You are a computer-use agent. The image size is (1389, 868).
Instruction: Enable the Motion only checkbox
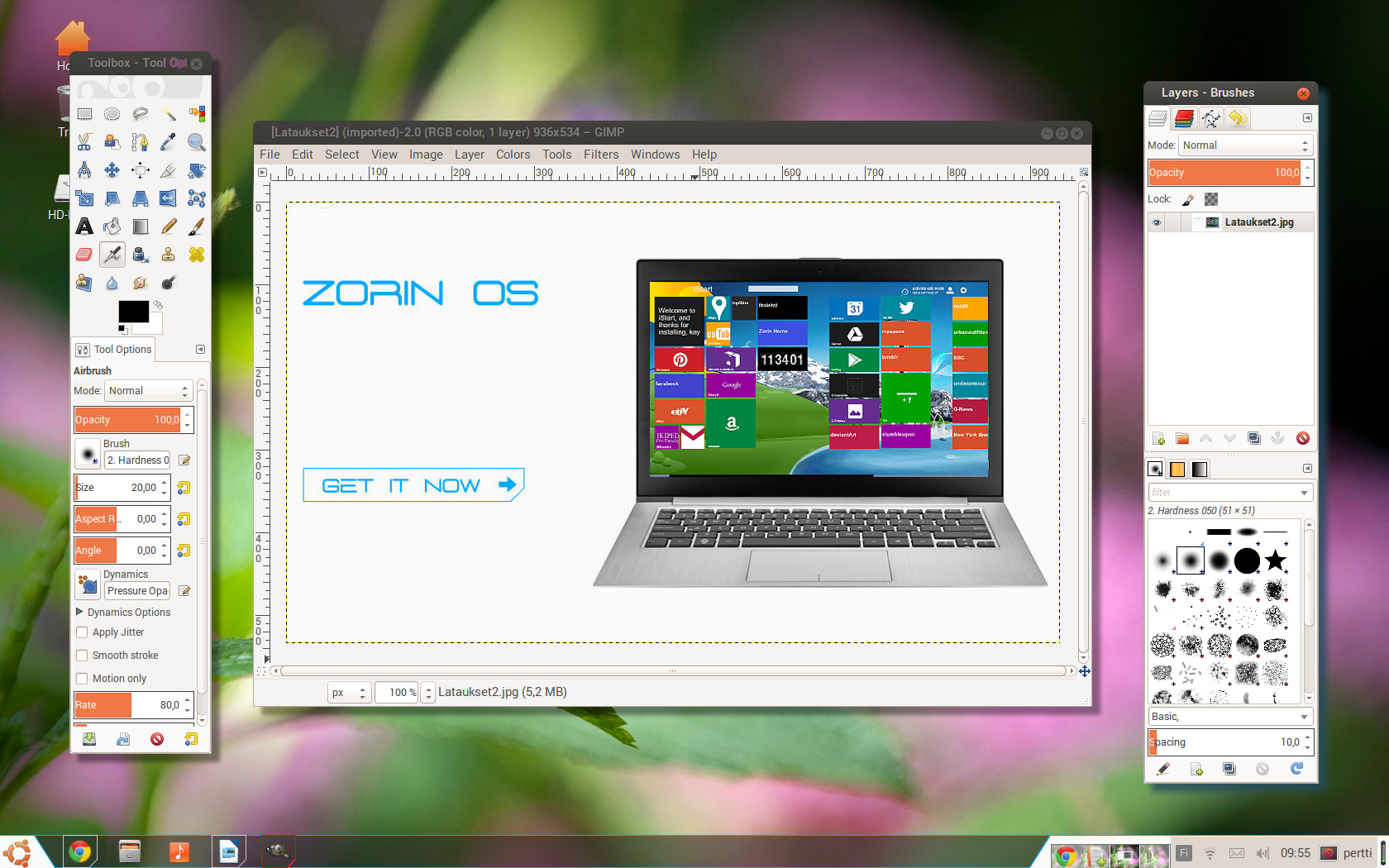pos(82,679)
